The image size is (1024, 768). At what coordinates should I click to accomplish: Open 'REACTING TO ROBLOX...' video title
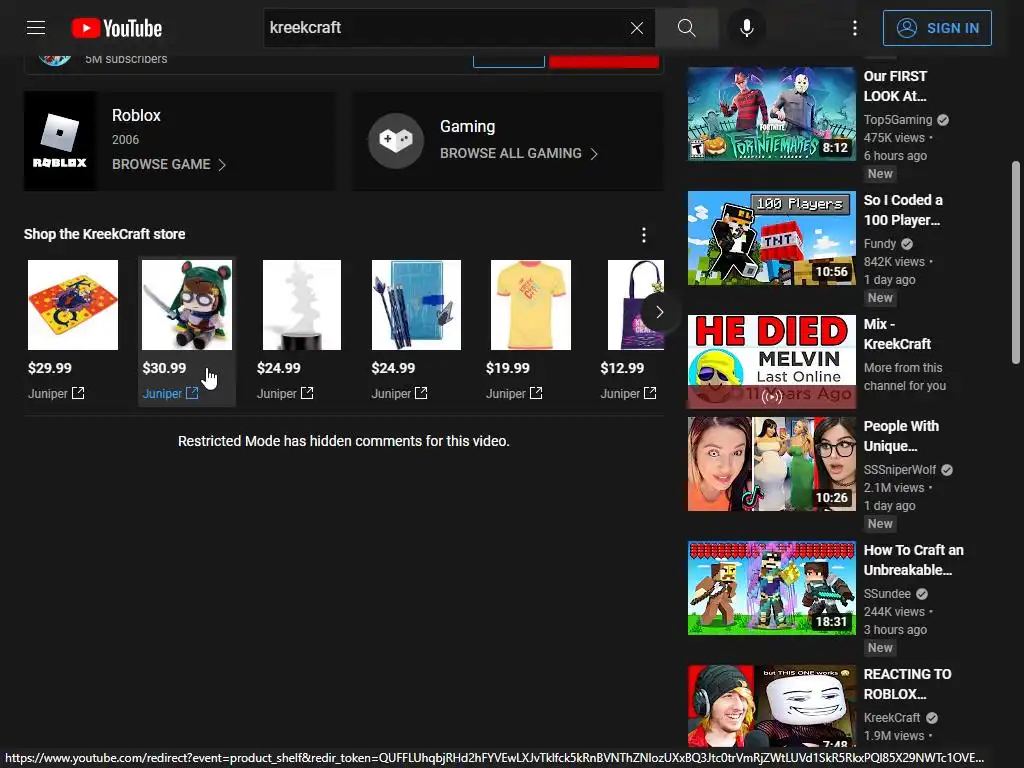907,684
